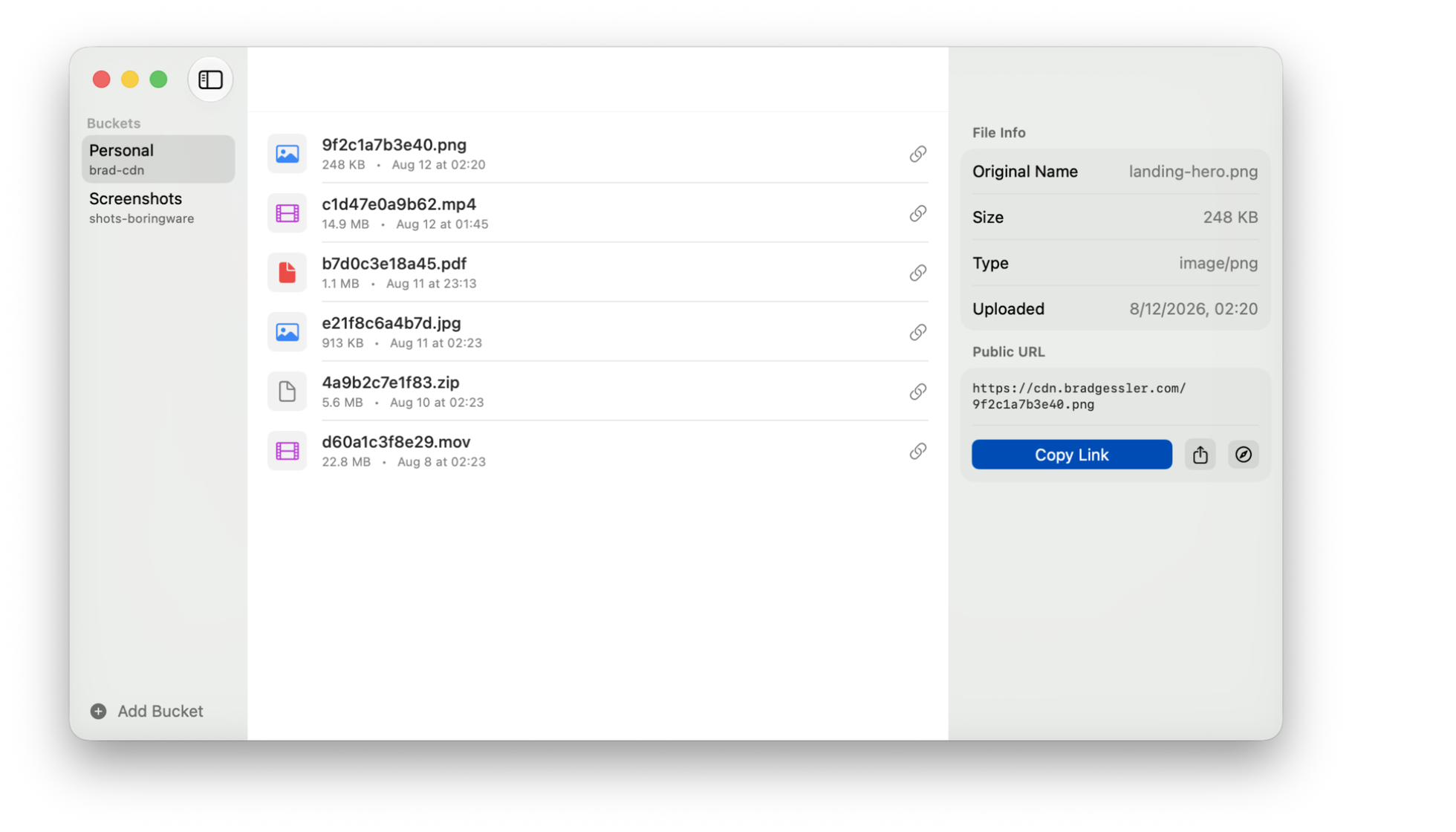Click the shots-boringware subtitle
This screenshot has height=832, width=1456.
tap(141, 218)
